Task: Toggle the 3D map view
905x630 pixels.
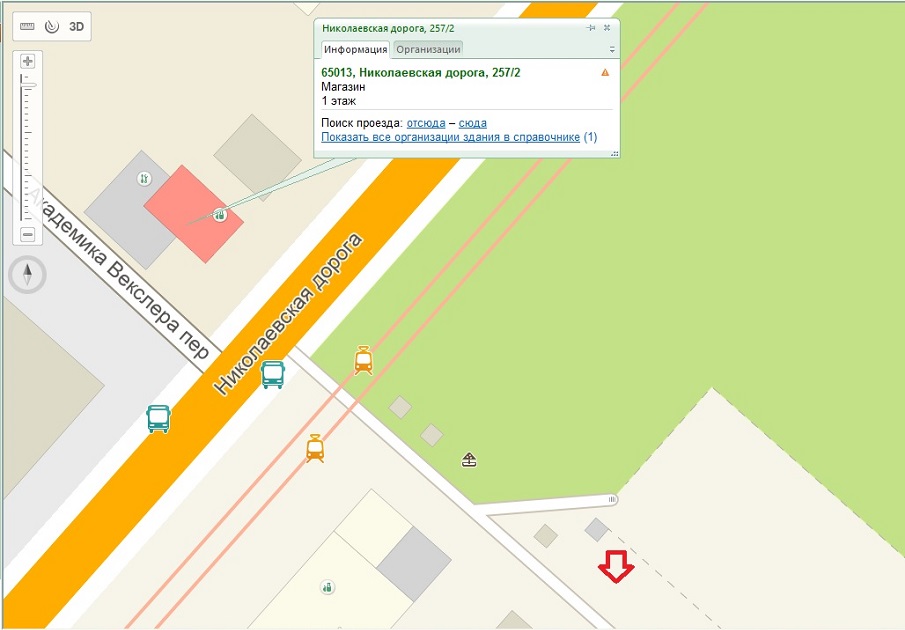Action: (x=76, y=27)
